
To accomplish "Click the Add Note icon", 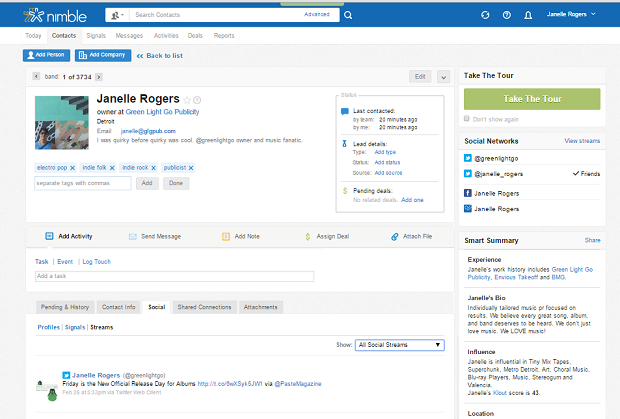I will 226,237.
